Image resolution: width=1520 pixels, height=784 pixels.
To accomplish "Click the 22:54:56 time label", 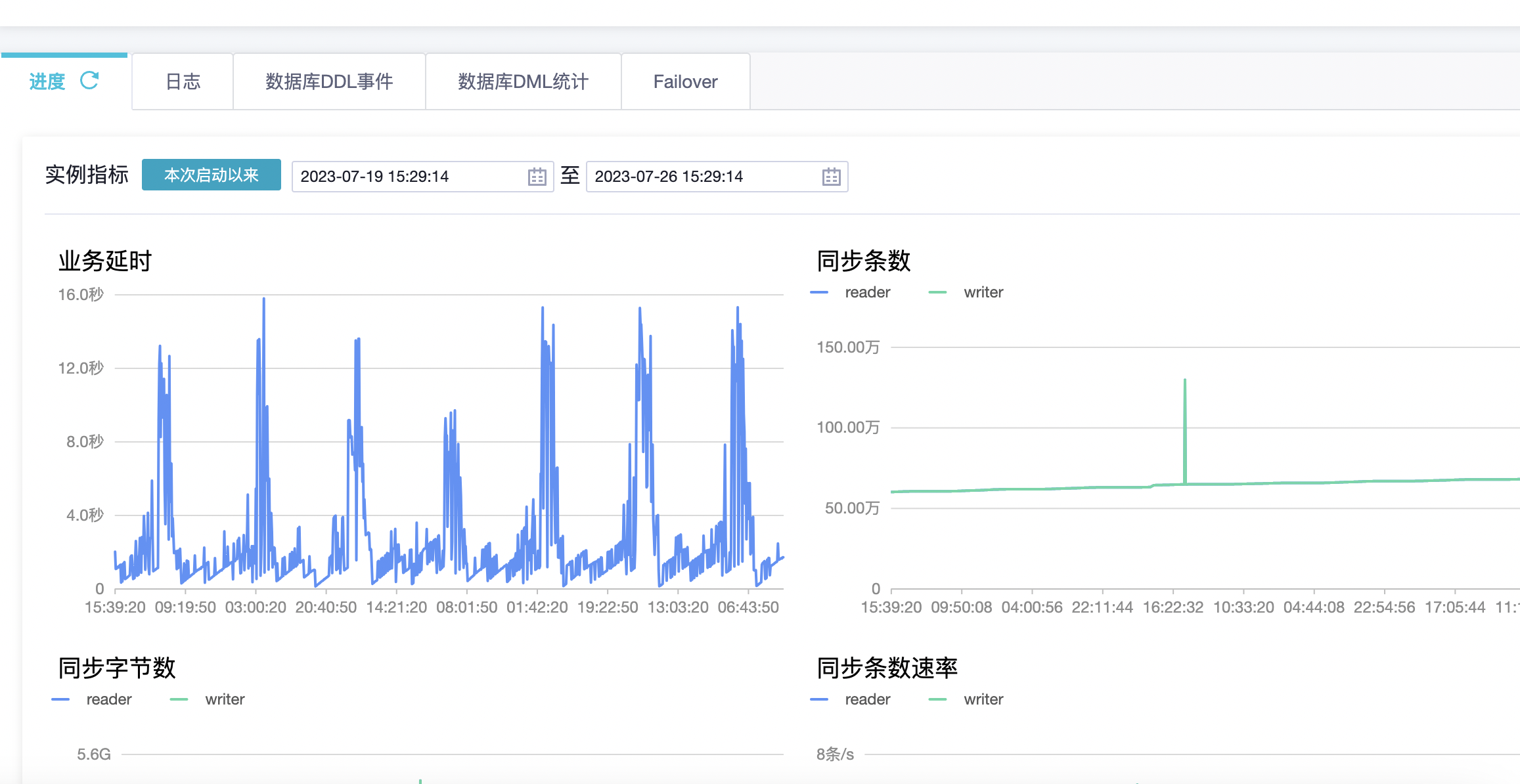I will point(1384,607).
